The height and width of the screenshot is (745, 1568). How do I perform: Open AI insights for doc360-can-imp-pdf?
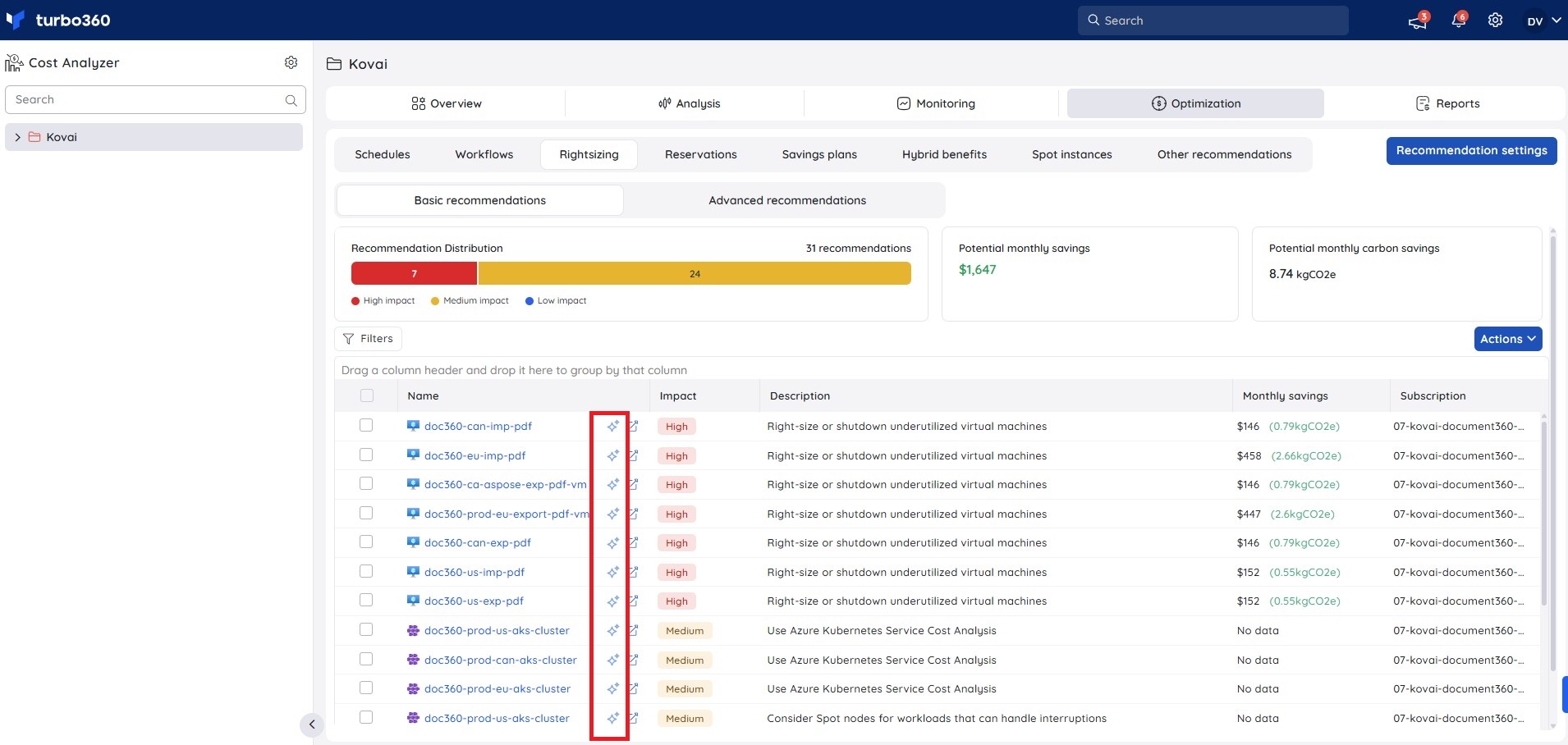pos(612,427)
